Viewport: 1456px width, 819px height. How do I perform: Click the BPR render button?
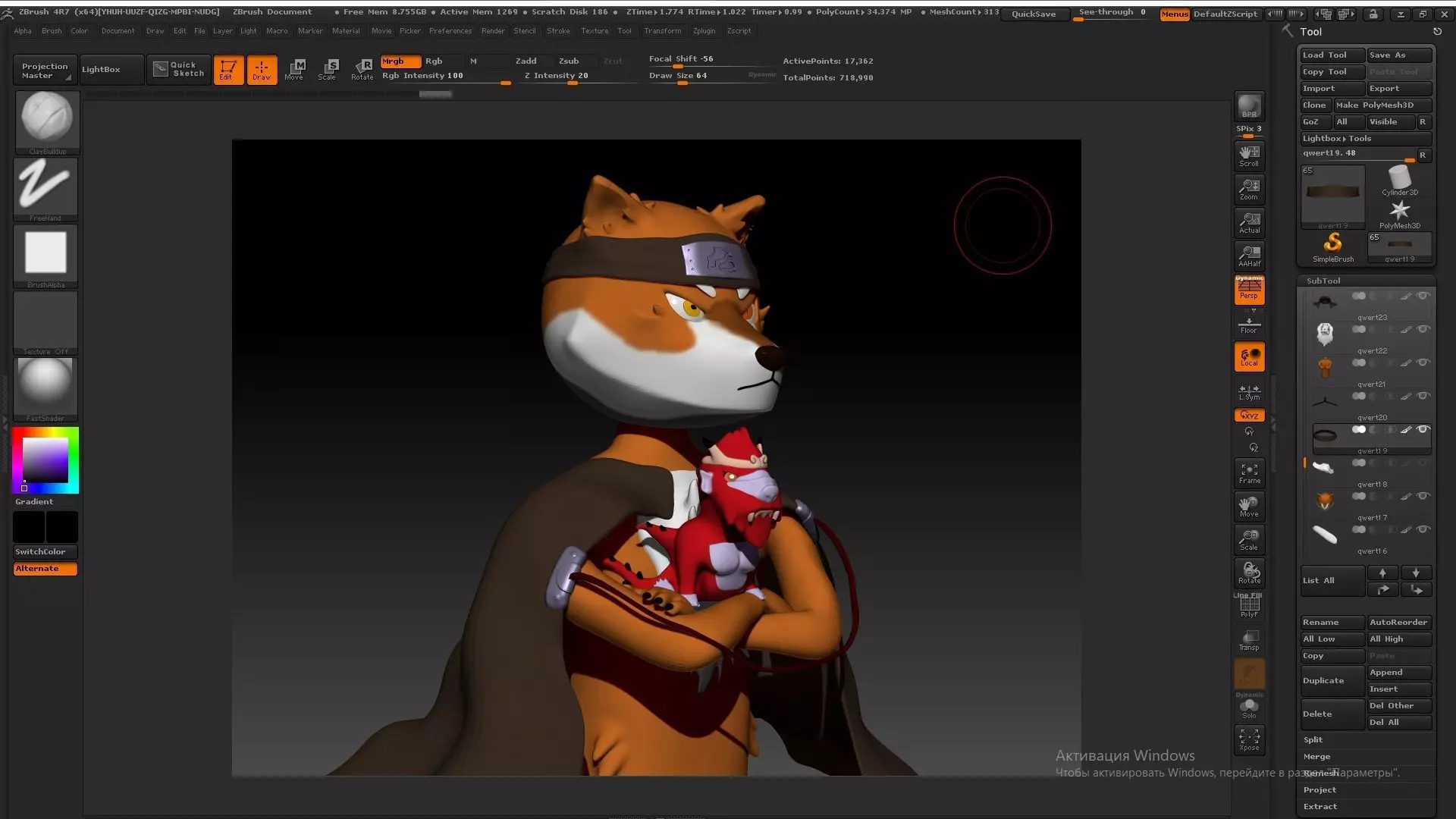(1249, 106)
